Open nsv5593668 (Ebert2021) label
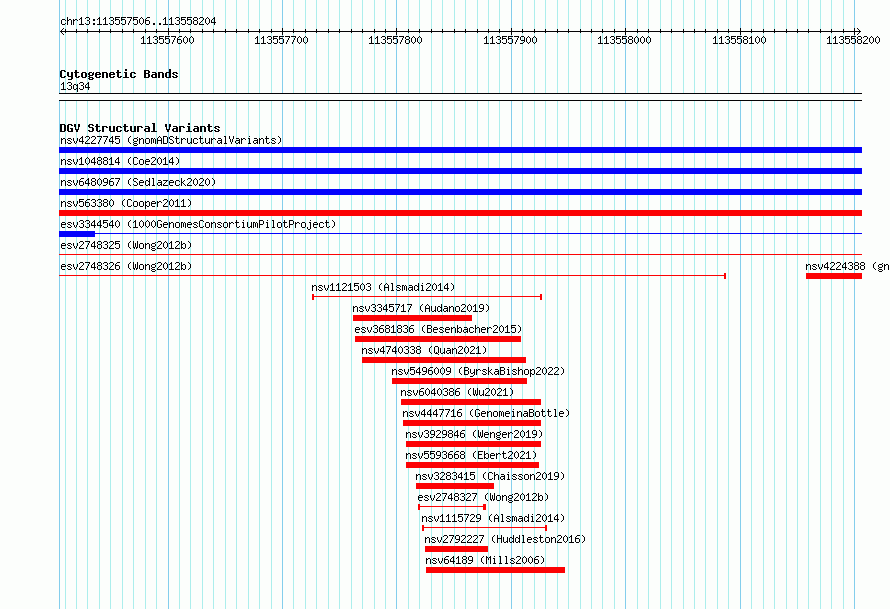Image resolution: width=890 pixels, height=609 pixels. click(471, 455)
